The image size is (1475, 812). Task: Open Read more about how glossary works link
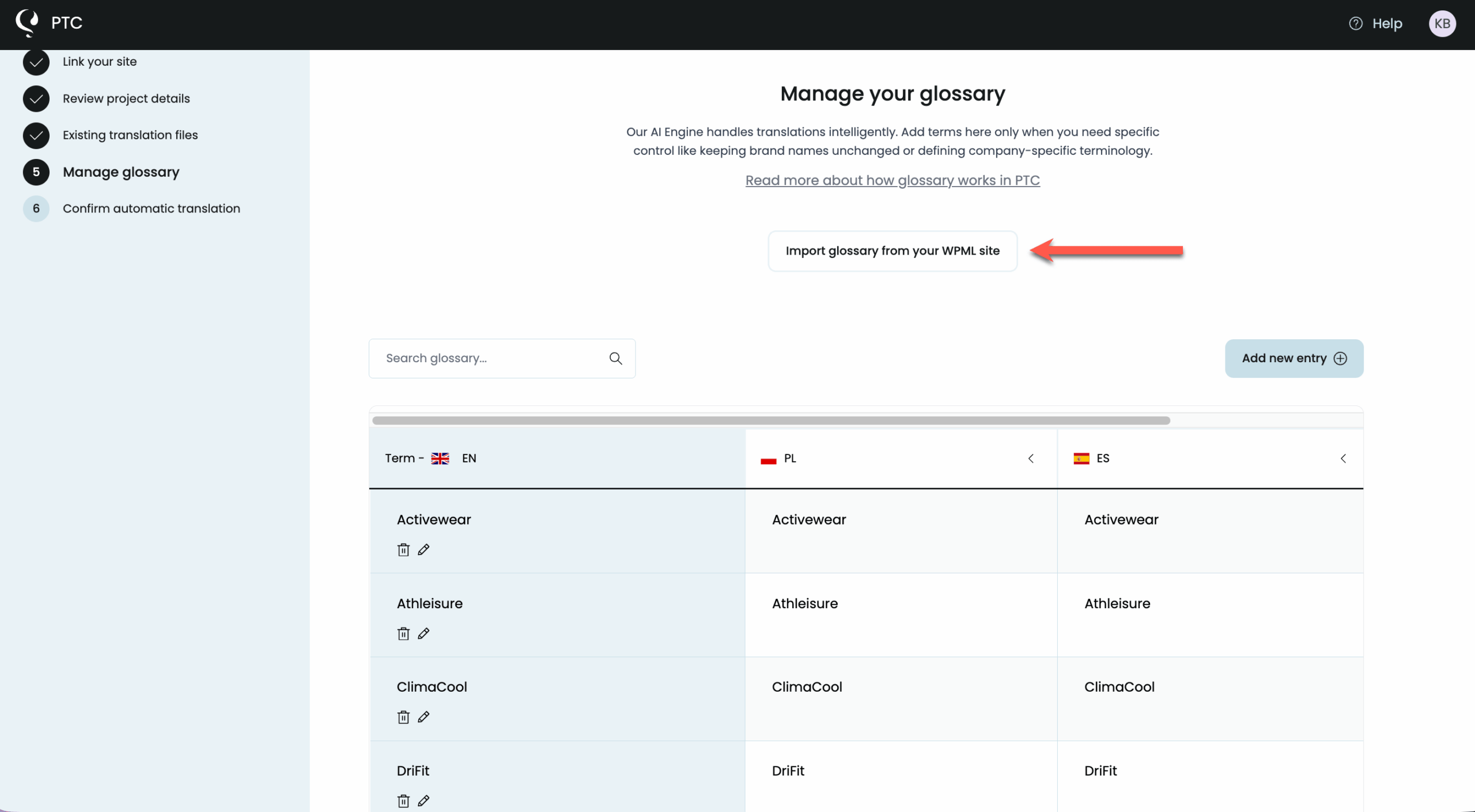click(892, 180)
